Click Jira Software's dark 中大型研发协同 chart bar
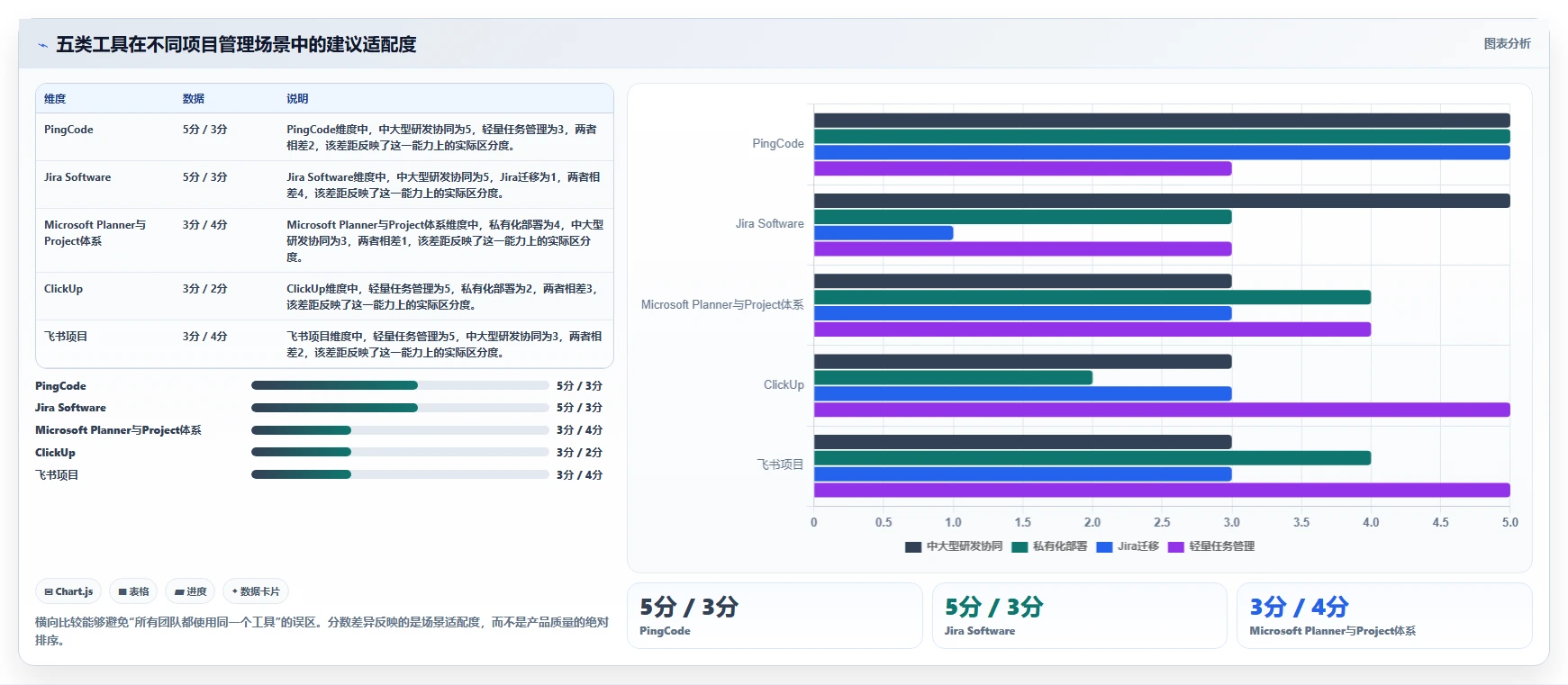Screen dimensions: 1568x685 click(1162, 201)
